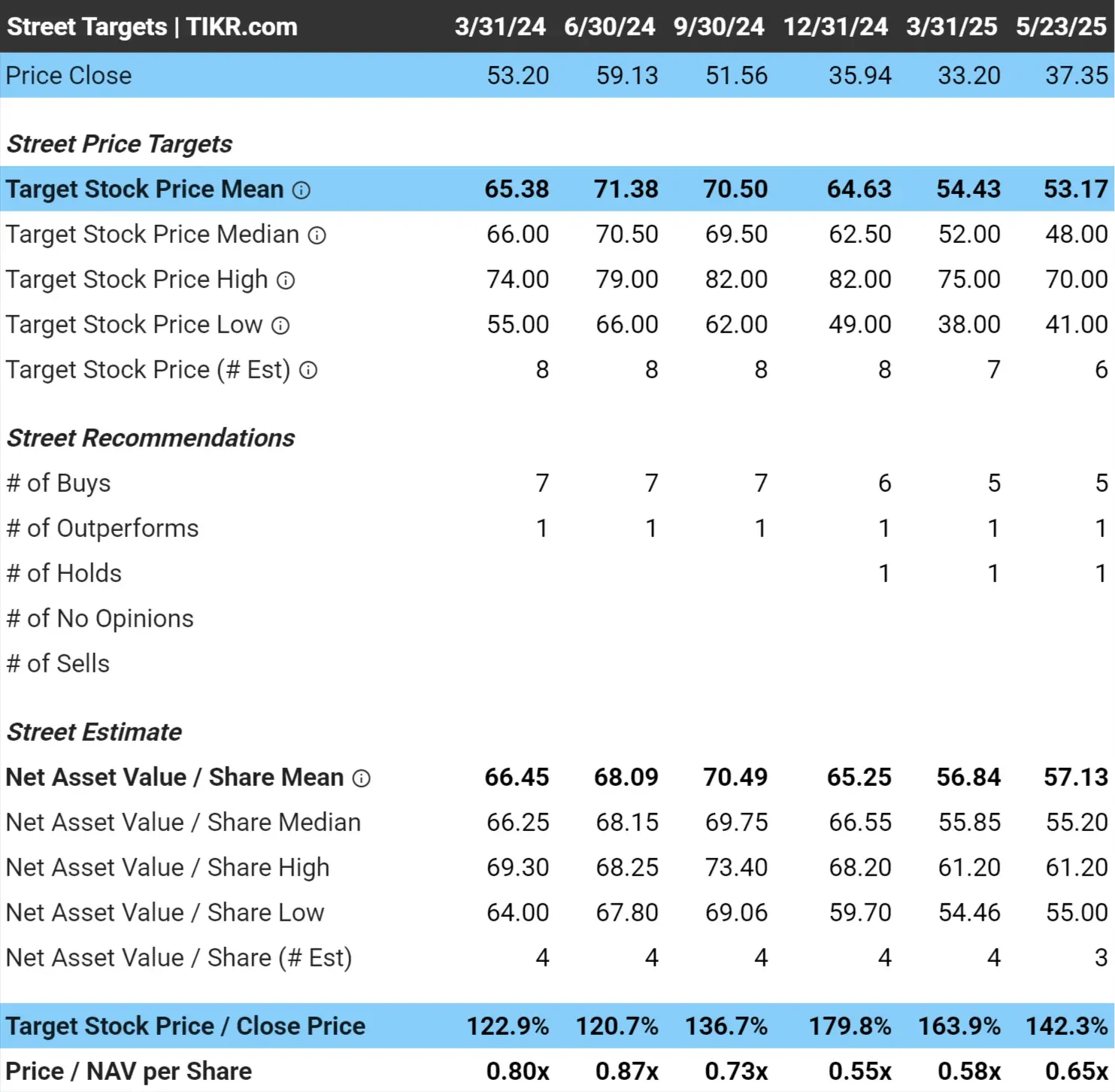The height and width of the screenshot is (1092, 1115).
Task: Click the Street Price Targets section heading
Action: point(120,144)
